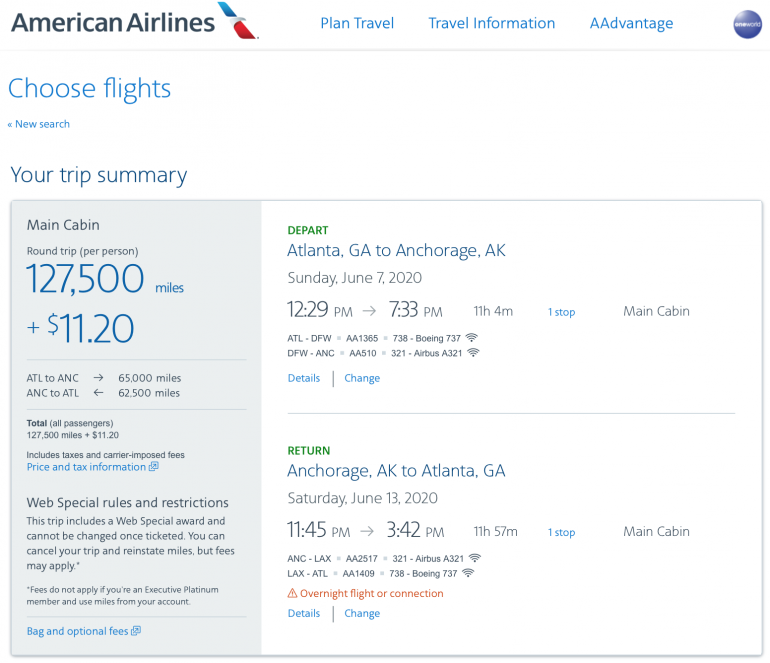
Task: Show 1 stop info for return flight
Action: point(561,533)
